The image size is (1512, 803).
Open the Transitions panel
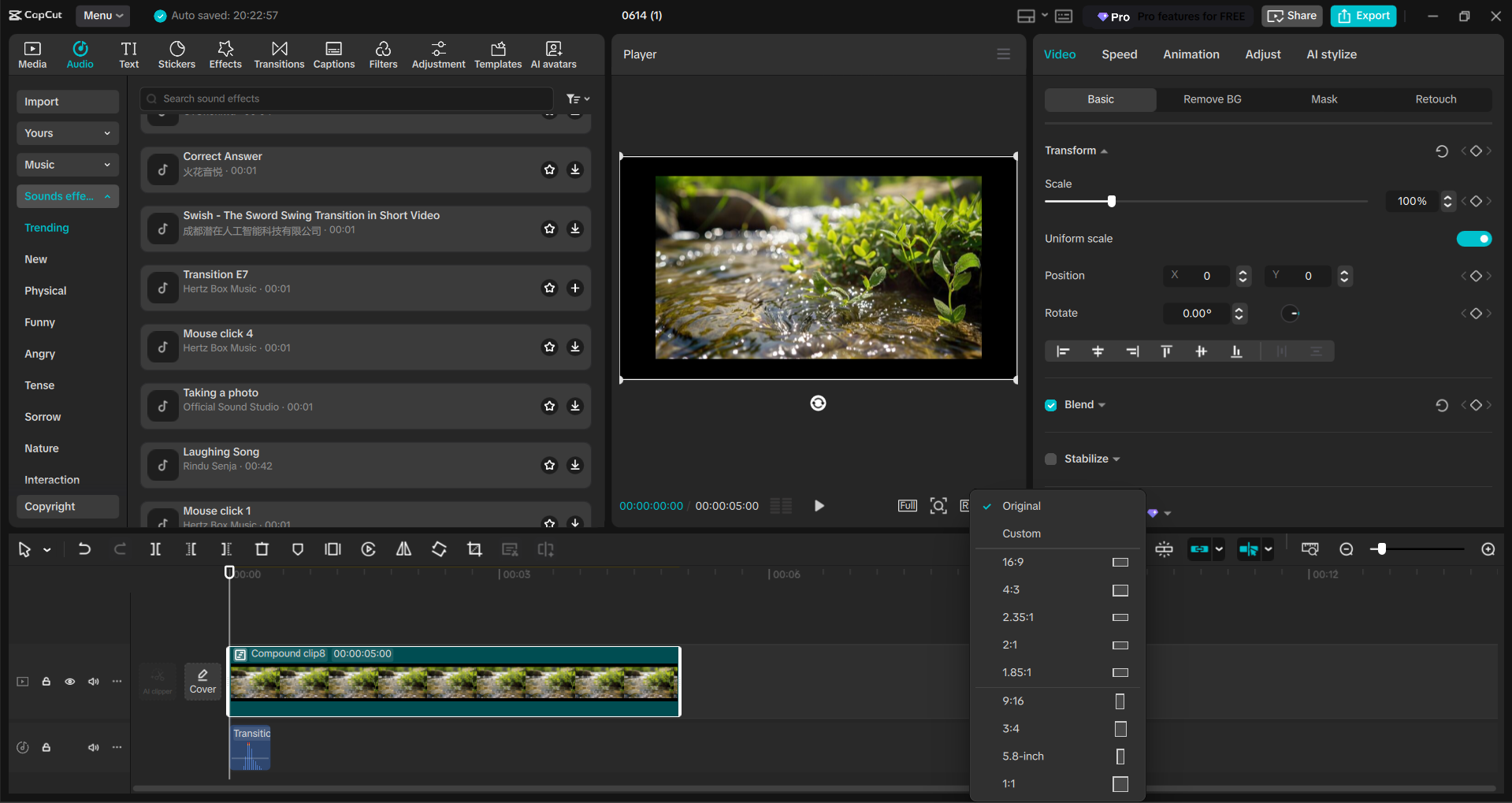(279, 54)
